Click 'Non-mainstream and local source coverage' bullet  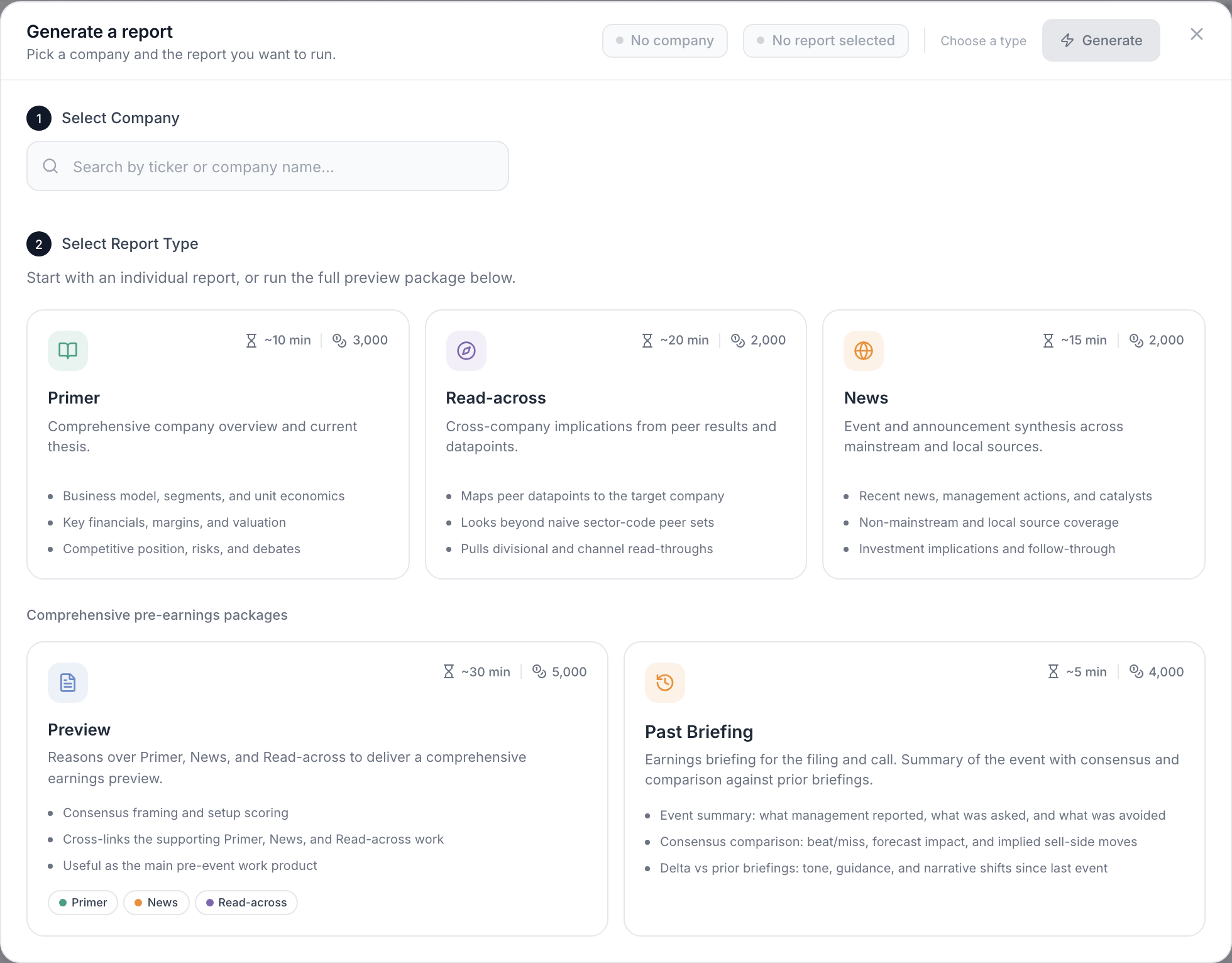(989, 522)
